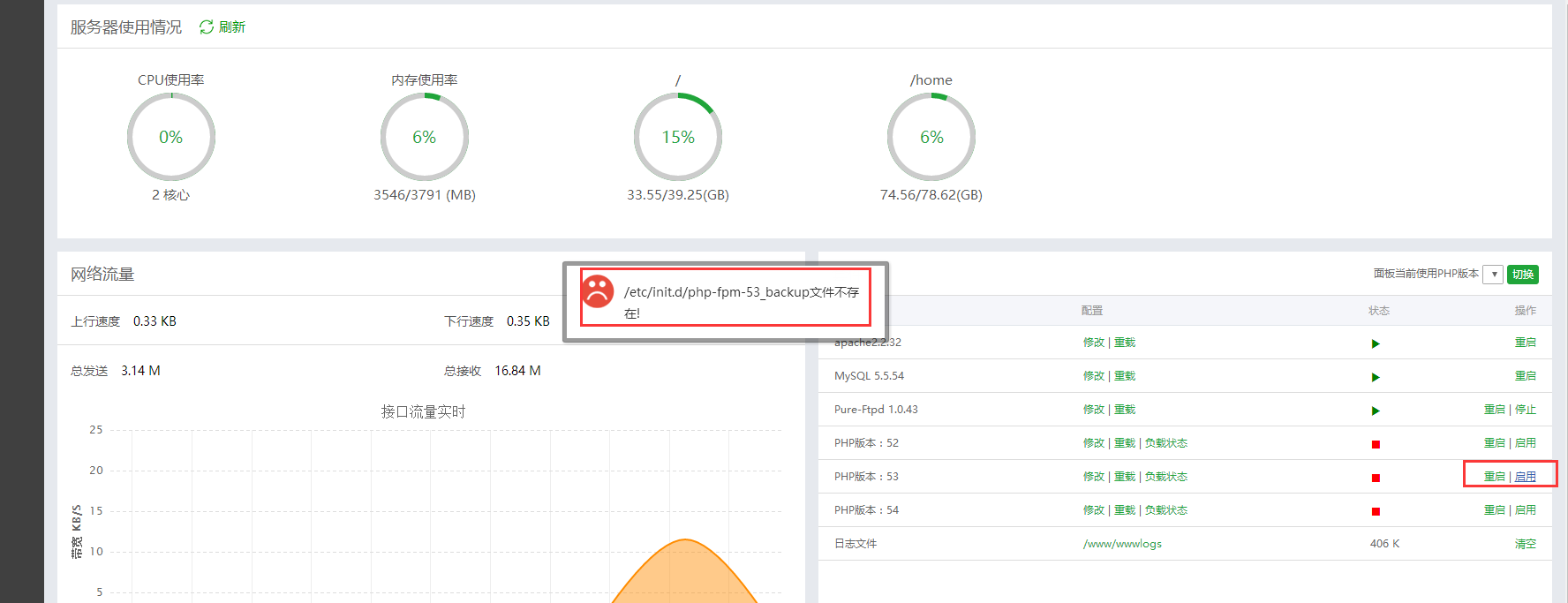Click the 操作 column header
Viewport: 1568px width, 603px height.
[x=1526, y=311]
